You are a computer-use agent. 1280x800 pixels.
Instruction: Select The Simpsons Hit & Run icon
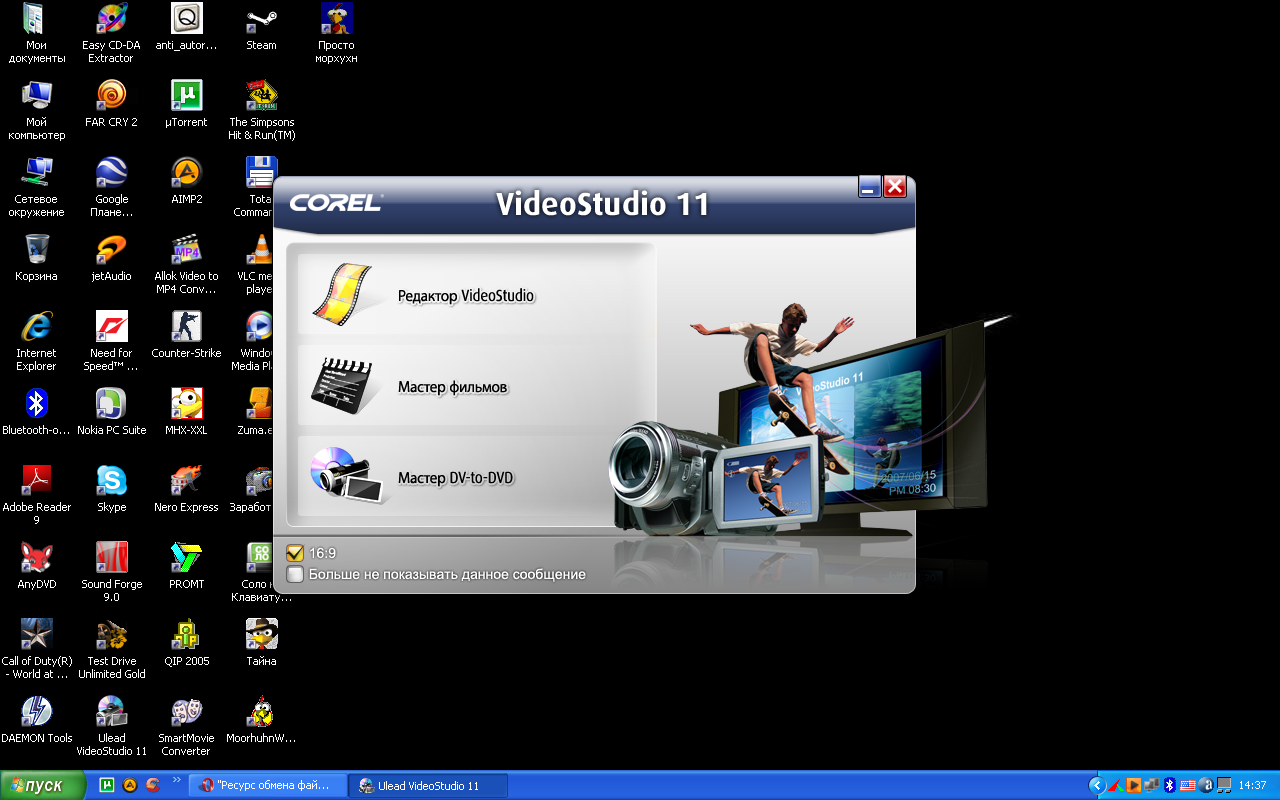click(261, 111)
